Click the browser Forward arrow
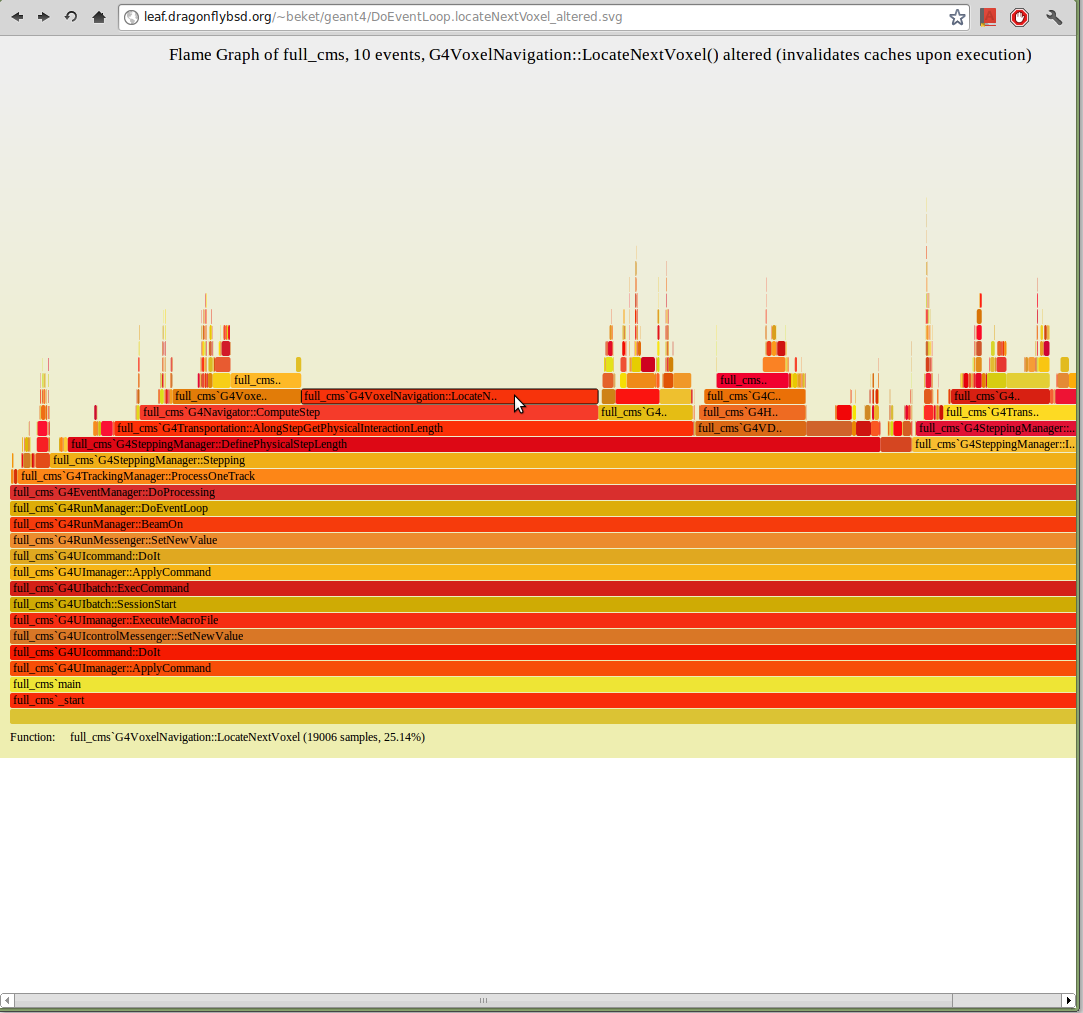Viewport: 1083px width, 1013px height. 44,17
